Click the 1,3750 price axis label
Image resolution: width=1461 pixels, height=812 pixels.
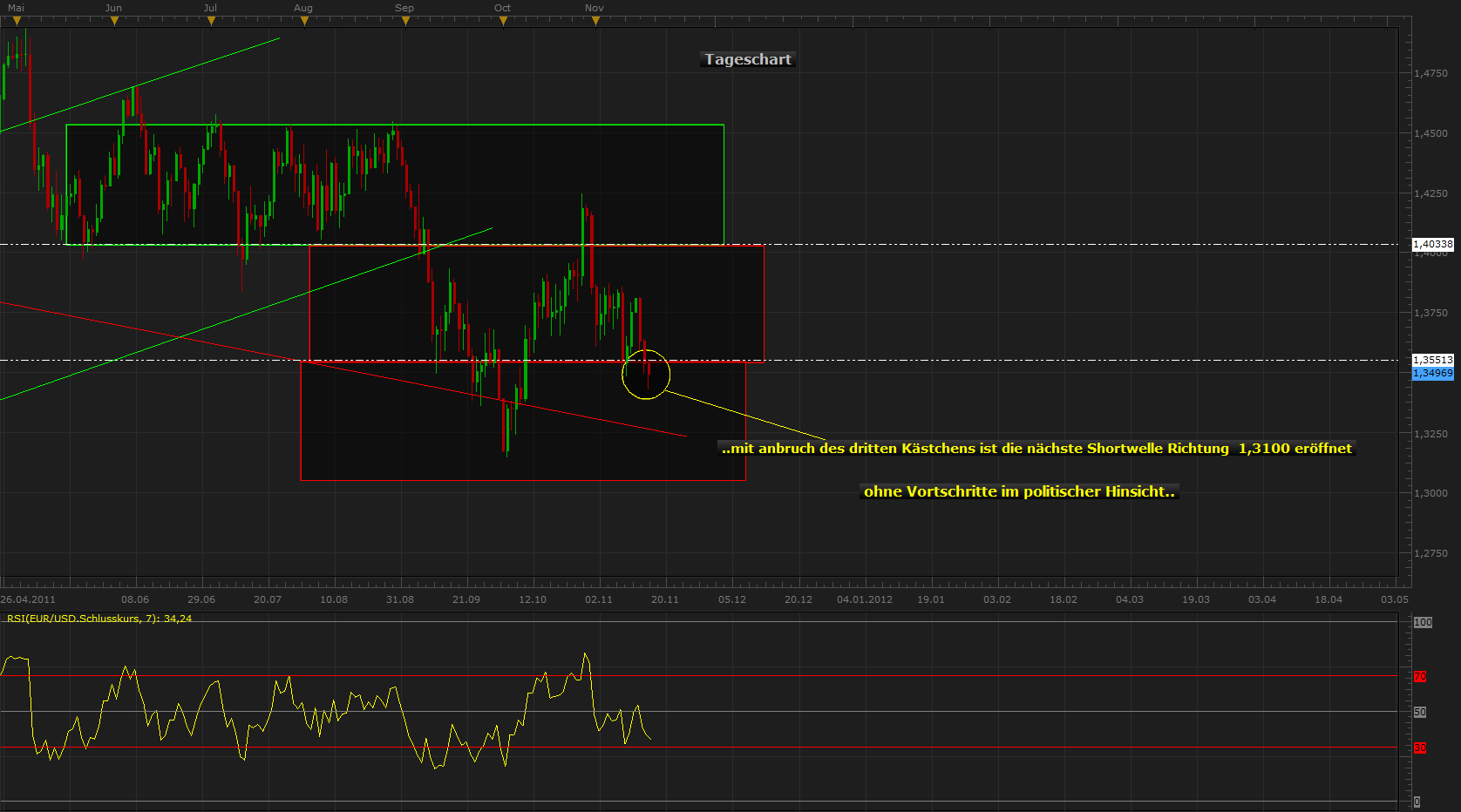point(1430,313)
